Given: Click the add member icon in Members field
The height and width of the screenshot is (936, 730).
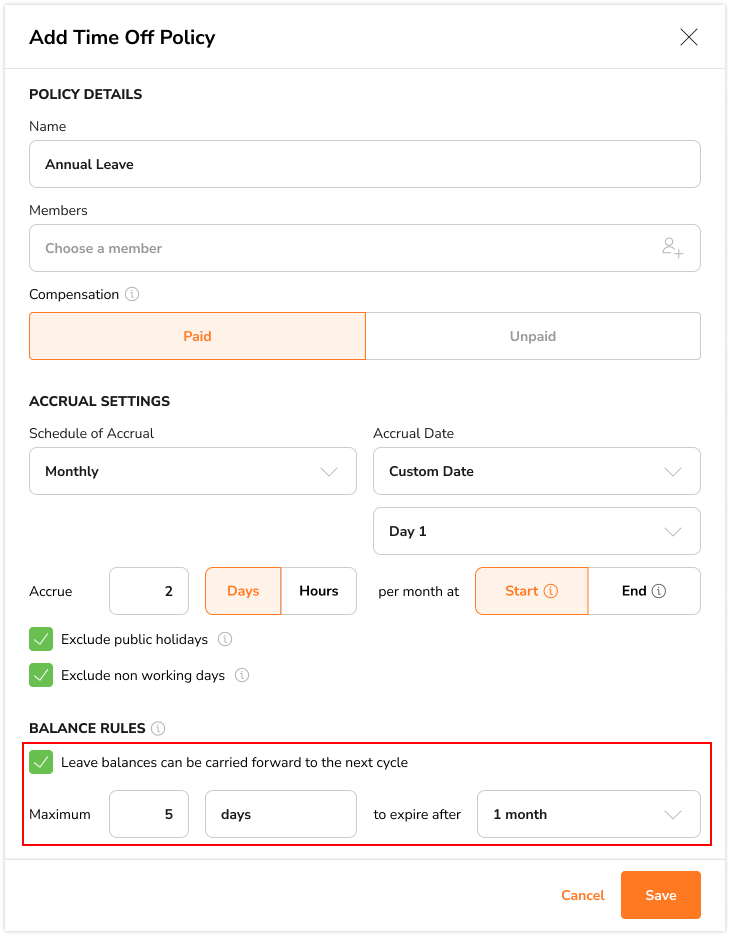Looking at the screenshot, I should click(x=673, y=248).
